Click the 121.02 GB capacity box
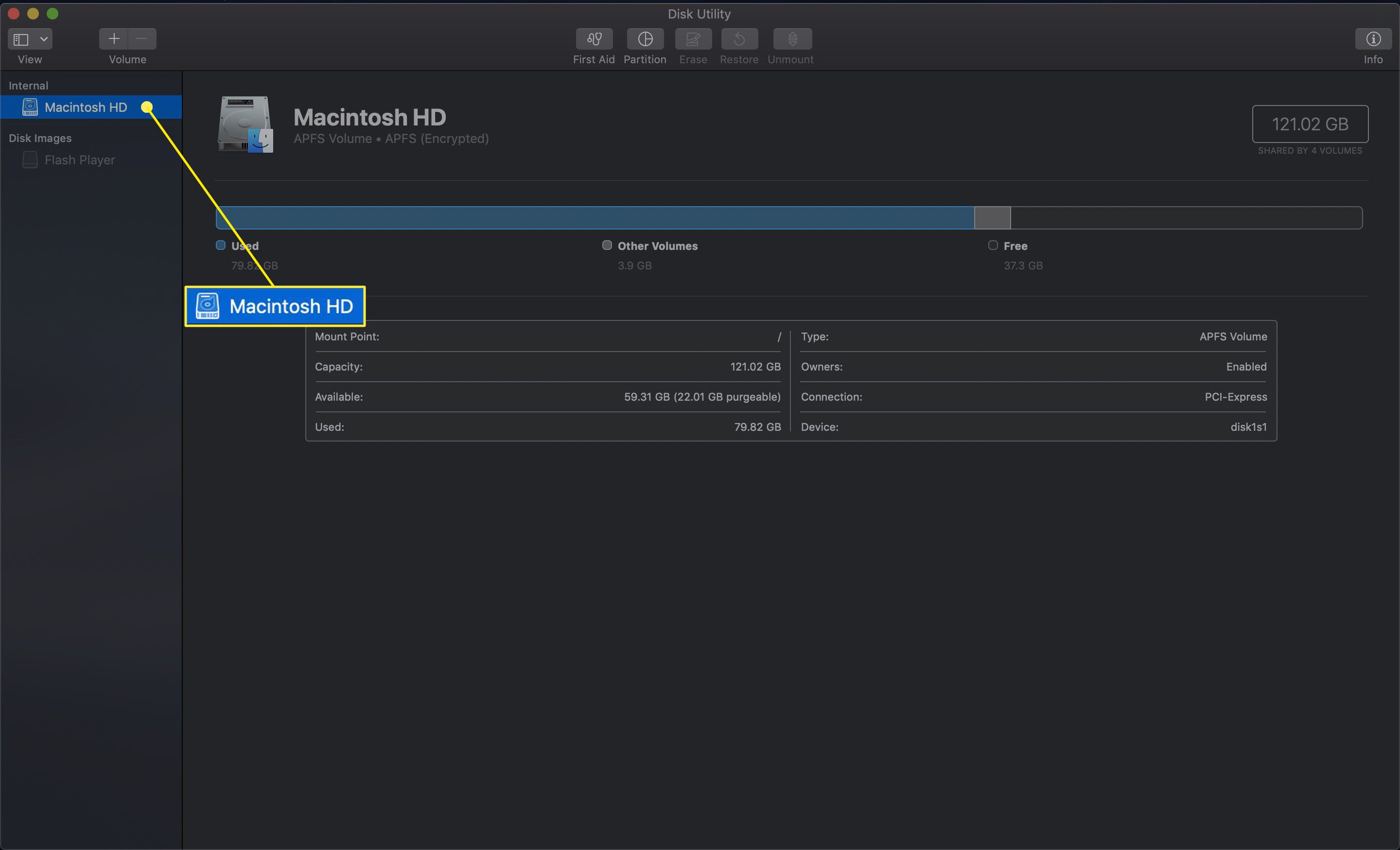Viewport: 1400px width, 850px height. (x=1310, y=124)
